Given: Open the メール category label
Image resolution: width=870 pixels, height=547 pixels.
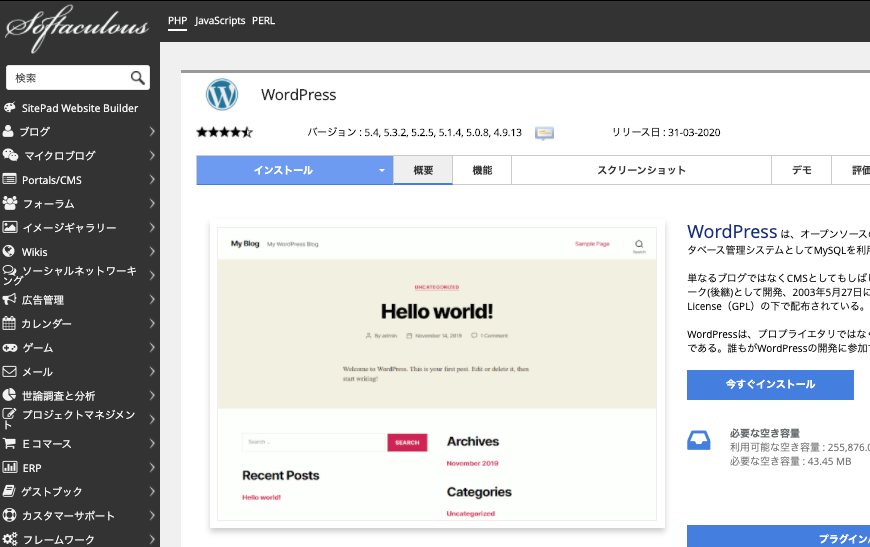Looking at the screenshot, I should click(x=37, y=372).
